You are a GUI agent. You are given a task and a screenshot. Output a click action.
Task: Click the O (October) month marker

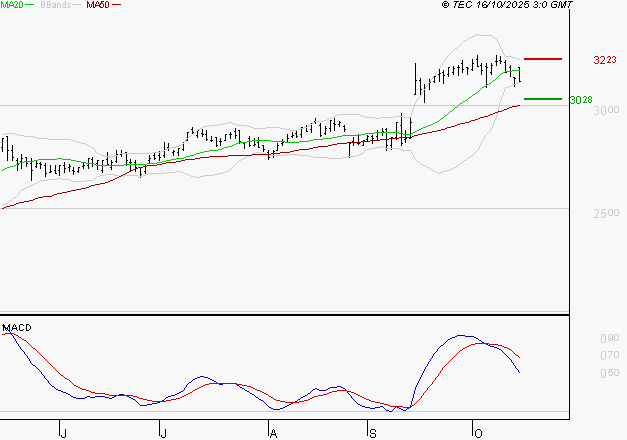(477, 431)
